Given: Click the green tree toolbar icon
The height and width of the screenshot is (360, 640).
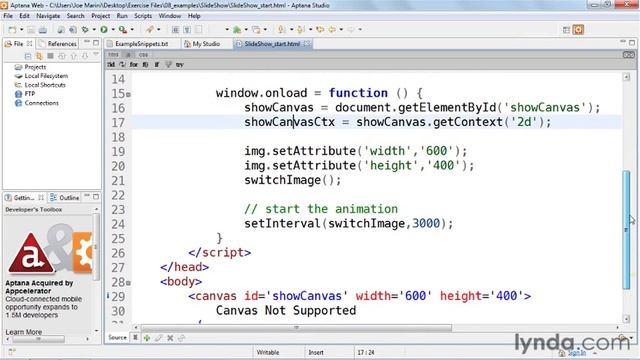Looking at the screenshot, I should click(x=237, y=29).
